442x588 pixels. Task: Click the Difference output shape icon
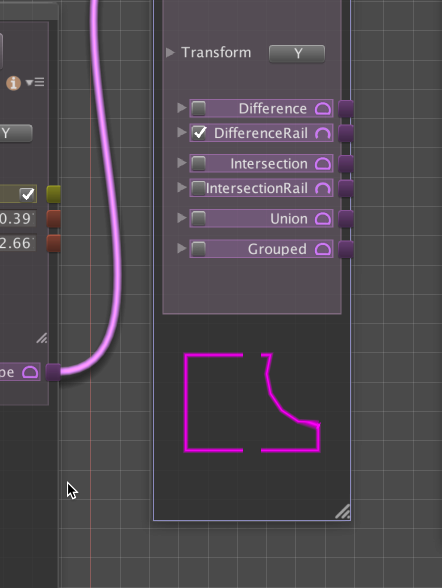(323, 109)
